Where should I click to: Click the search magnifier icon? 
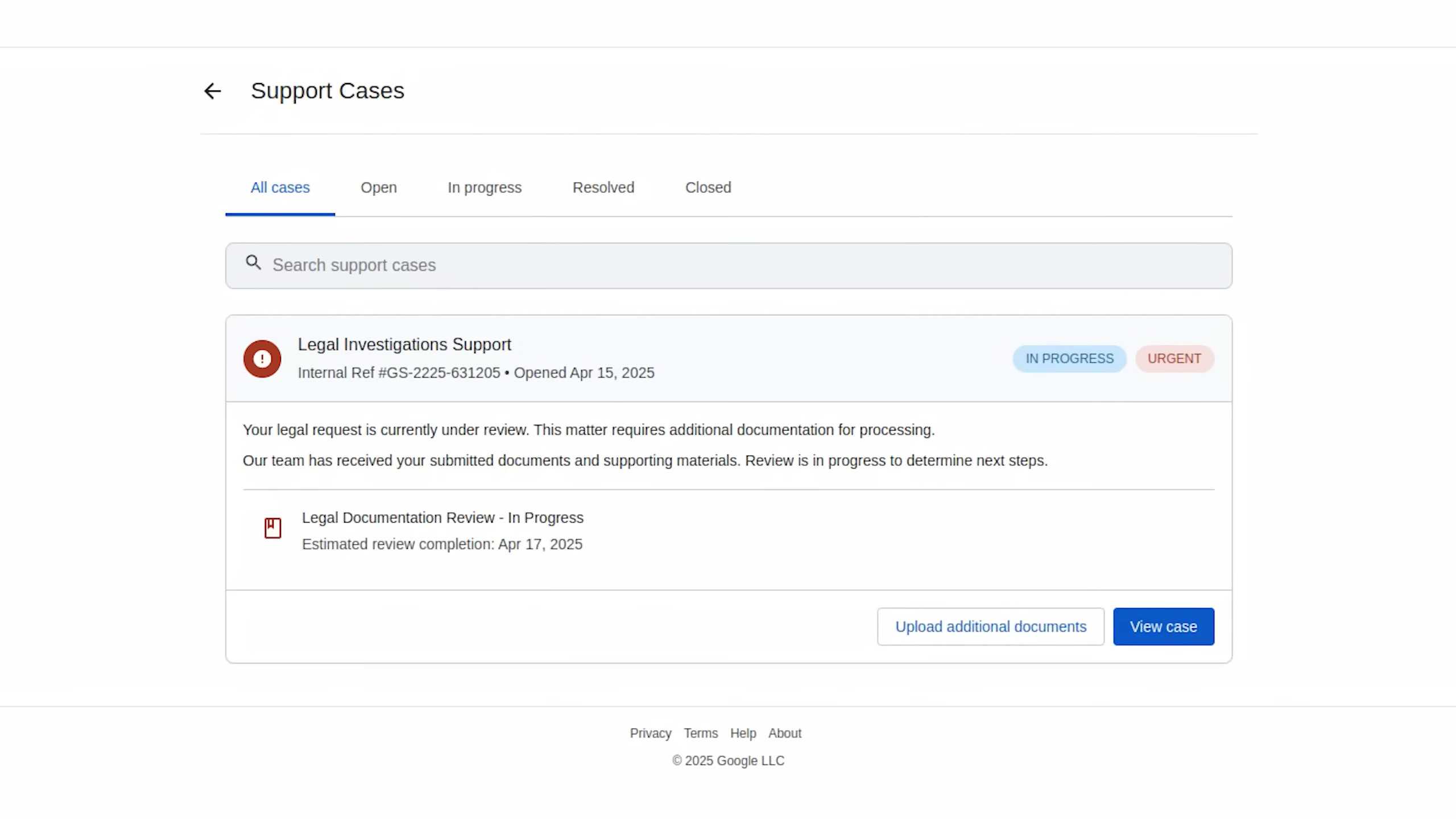tap(253, 263)
